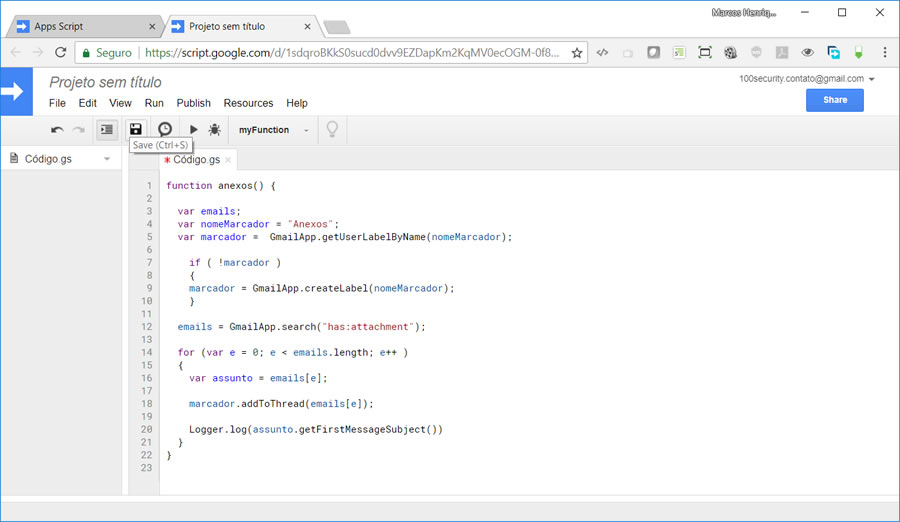
Task: Click the blue Share button
Action: tap(835, 100)
